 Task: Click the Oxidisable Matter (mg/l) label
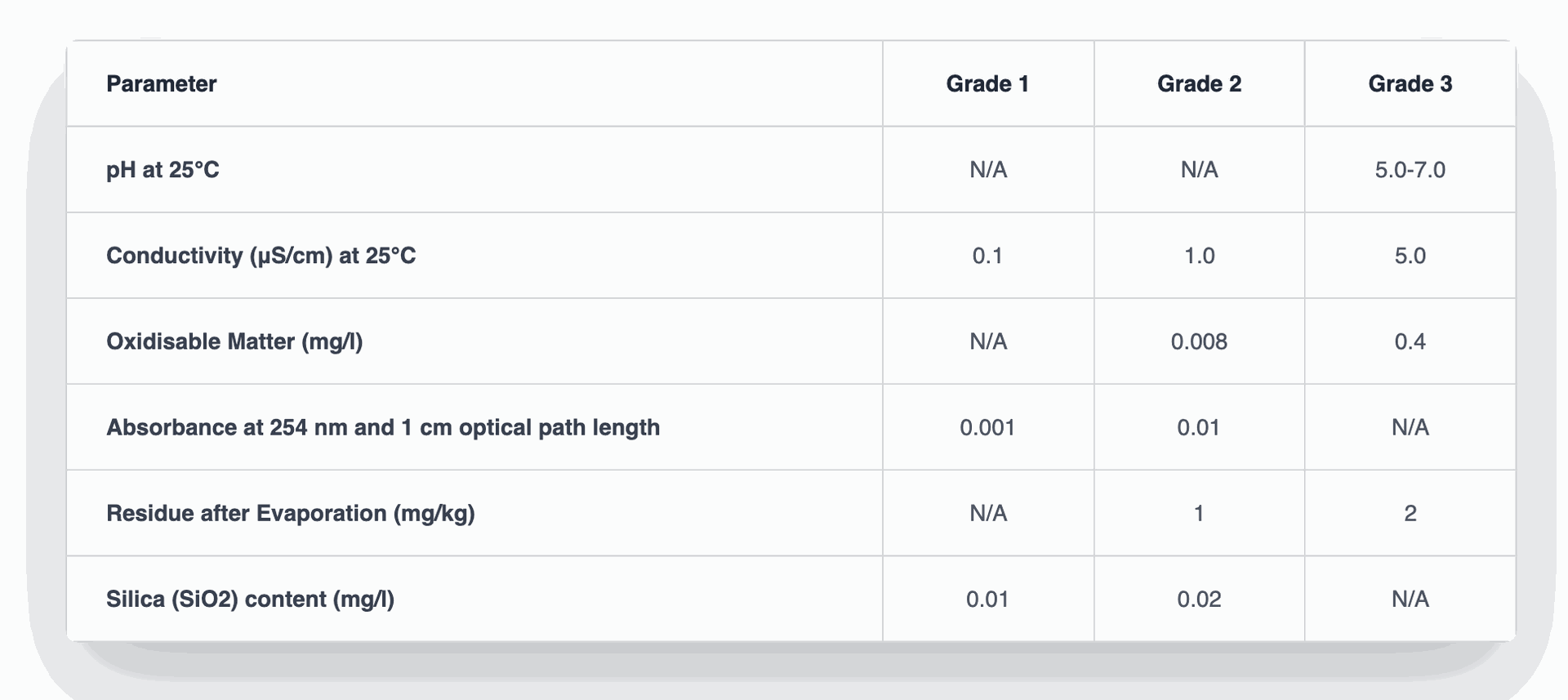(234, 341)
